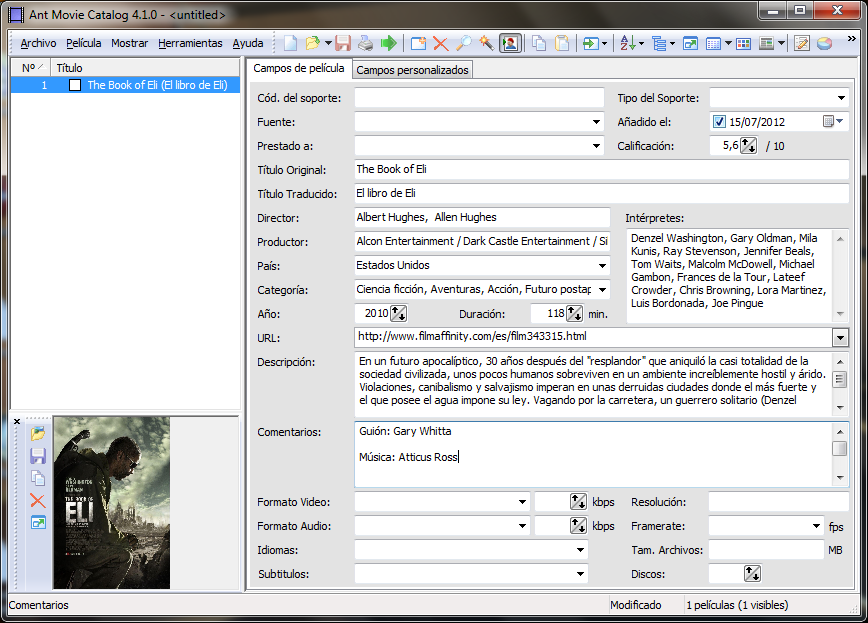
Task: Open the Archivo menu
Action: click(38, 43)
